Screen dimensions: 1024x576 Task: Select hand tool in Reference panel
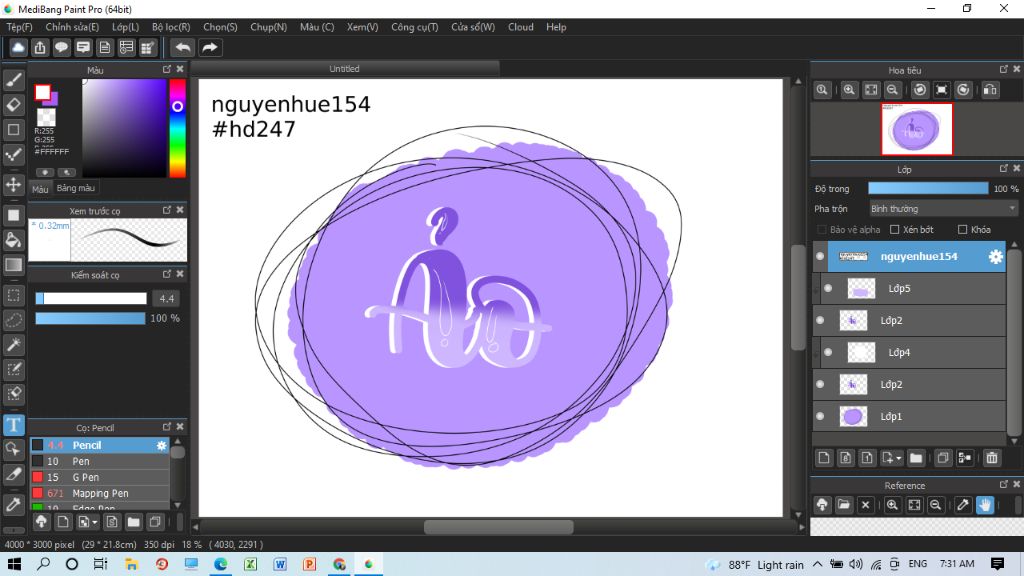[x=985, y=505]
